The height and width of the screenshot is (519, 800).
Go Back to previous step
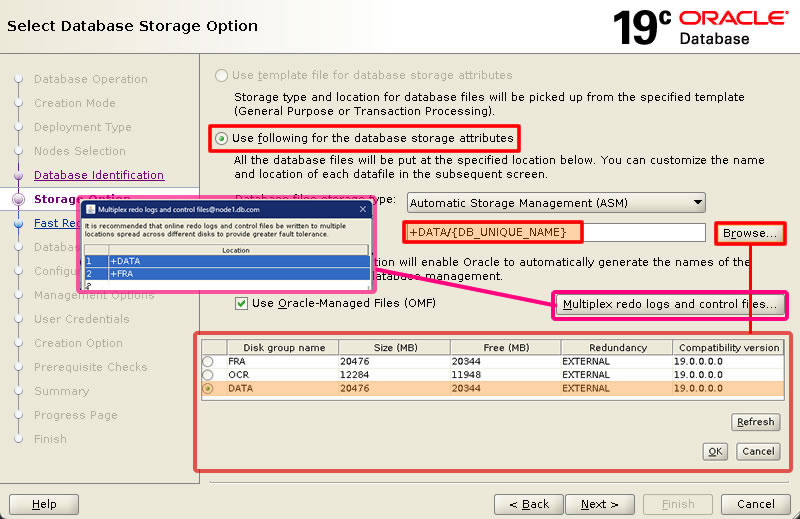coord(529,504)
